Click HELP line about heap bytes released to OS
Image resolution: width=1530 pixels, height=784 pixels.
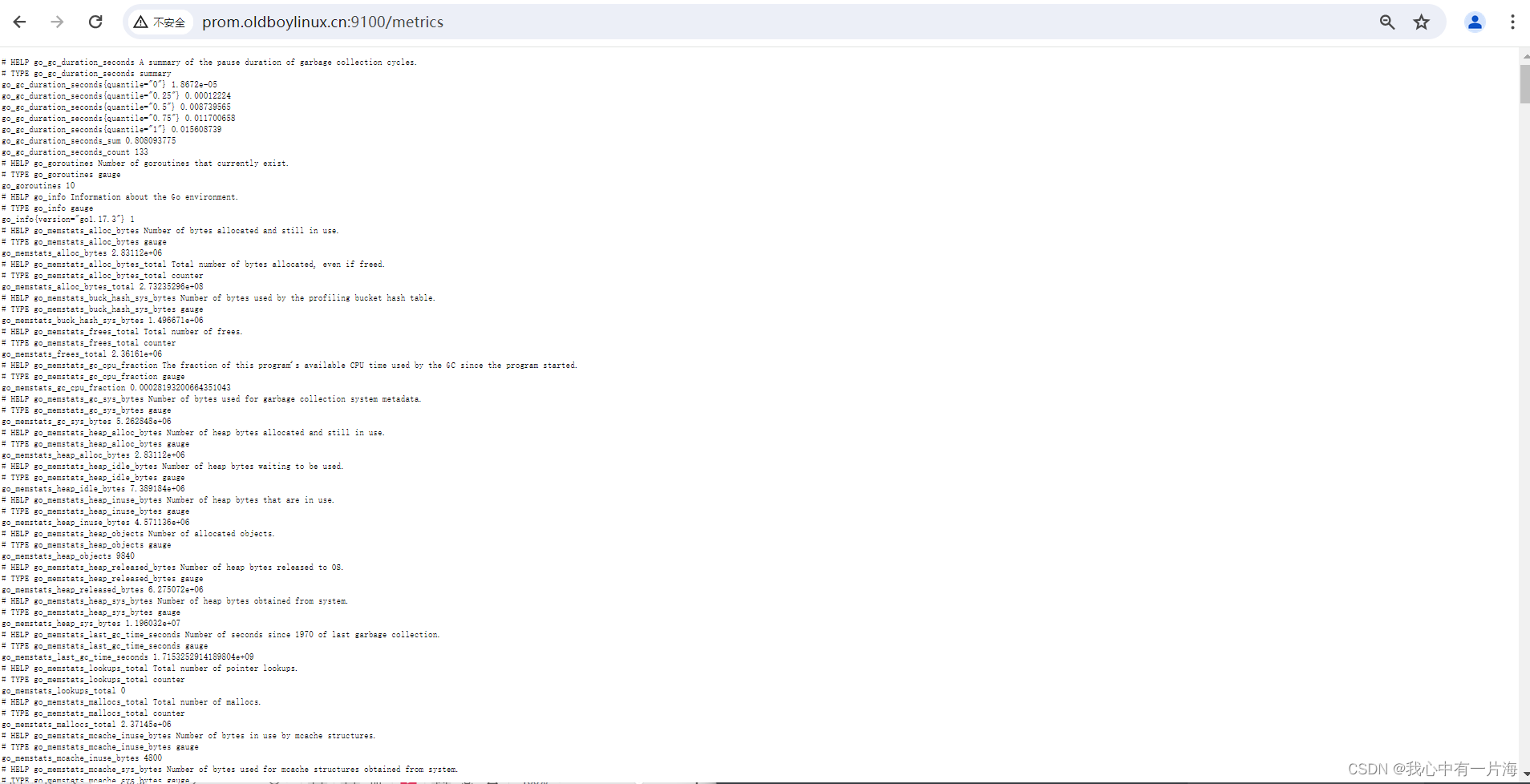(x=172, y=567)
